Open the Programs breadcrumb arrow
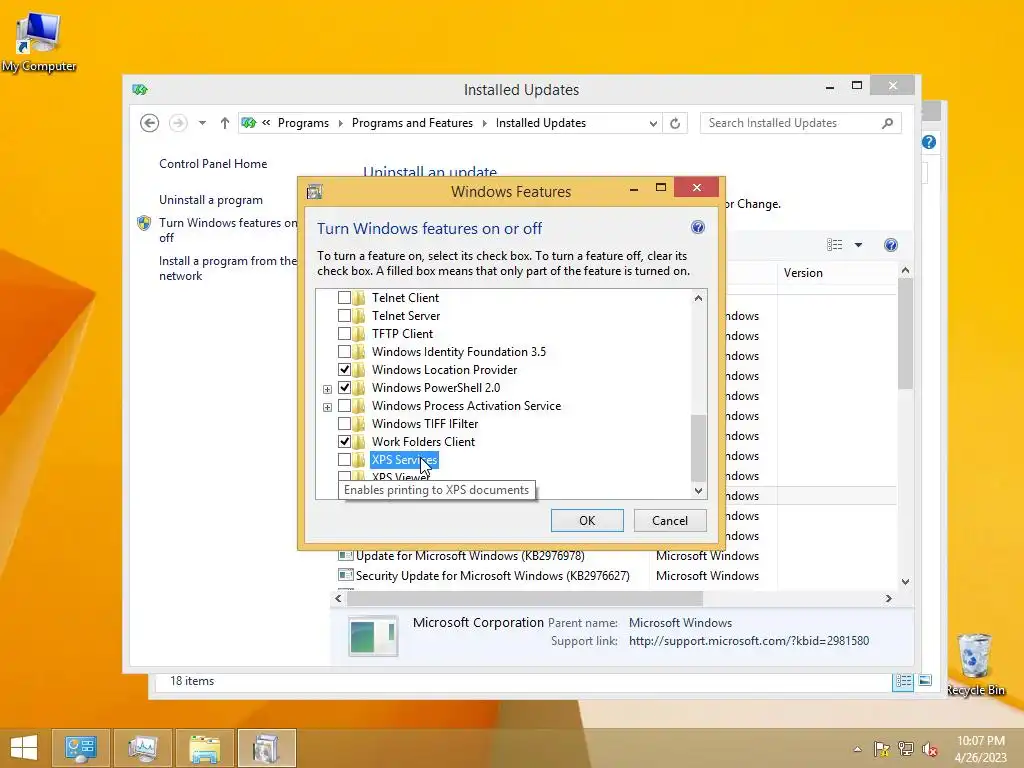The width and height of the screenshot is (1024, 768). [x=340, y=123]
